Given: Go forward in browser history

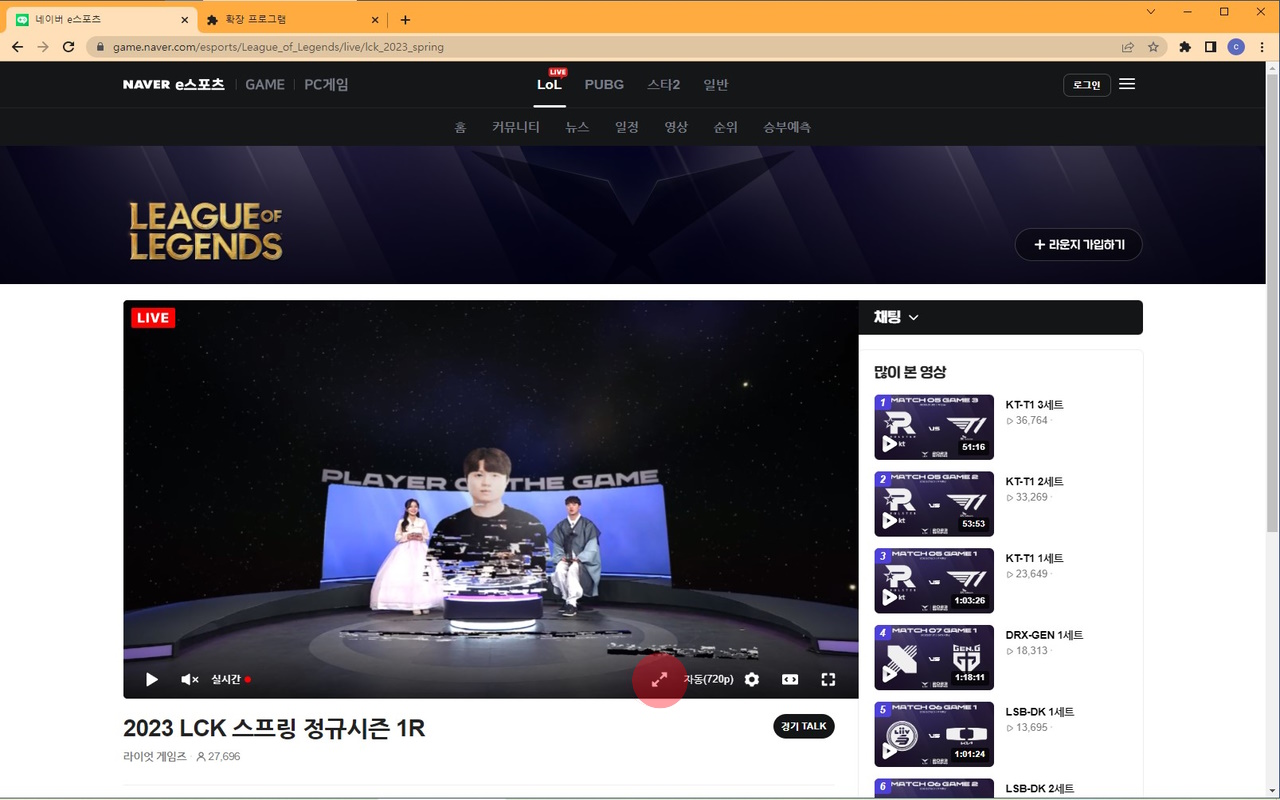Looking at the screenshot, I should (43, 47).
